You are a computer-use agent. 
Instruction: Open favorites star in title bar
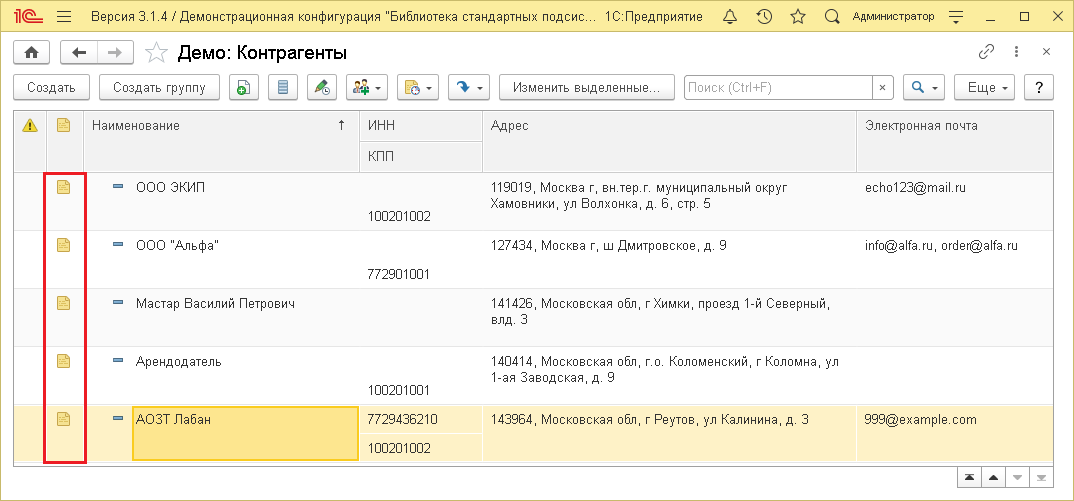coord(798,16)
